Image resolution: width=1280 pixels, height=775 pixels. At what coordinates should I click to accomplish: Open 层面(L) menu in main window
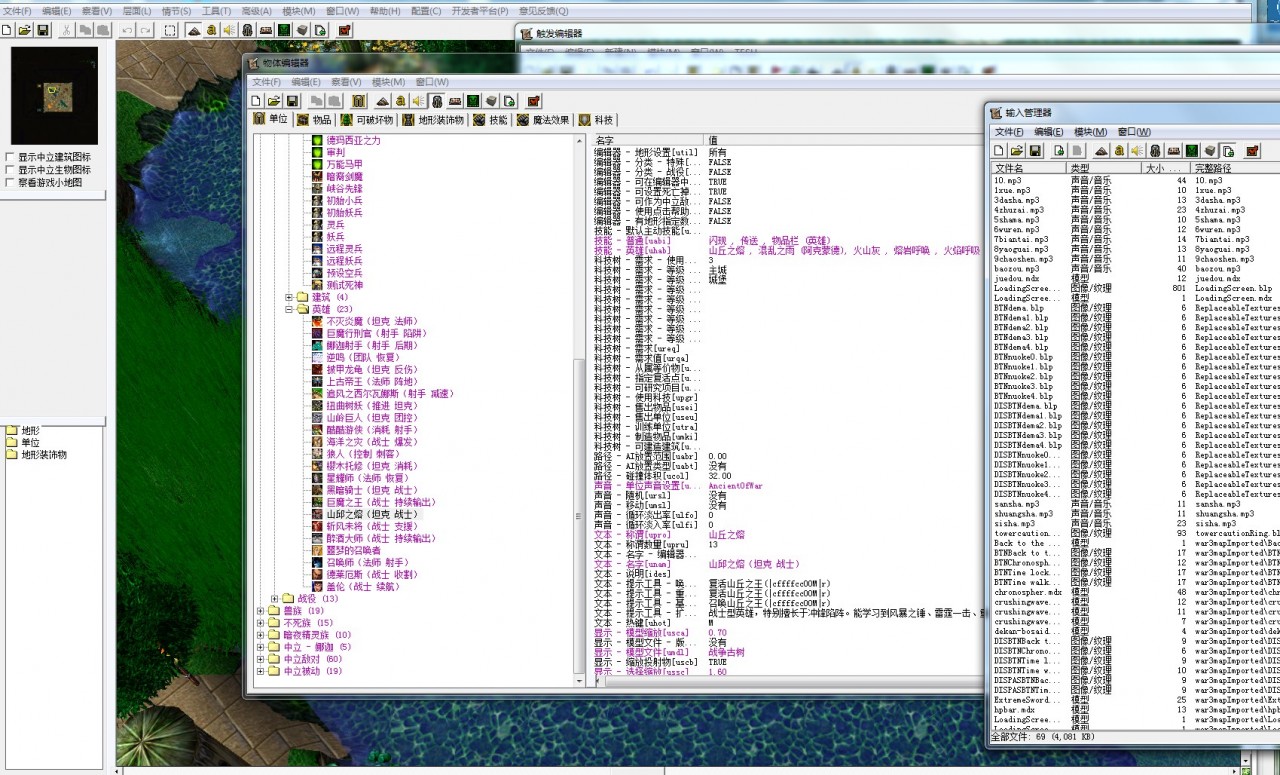pyautogui.click(x=138, y=11)
